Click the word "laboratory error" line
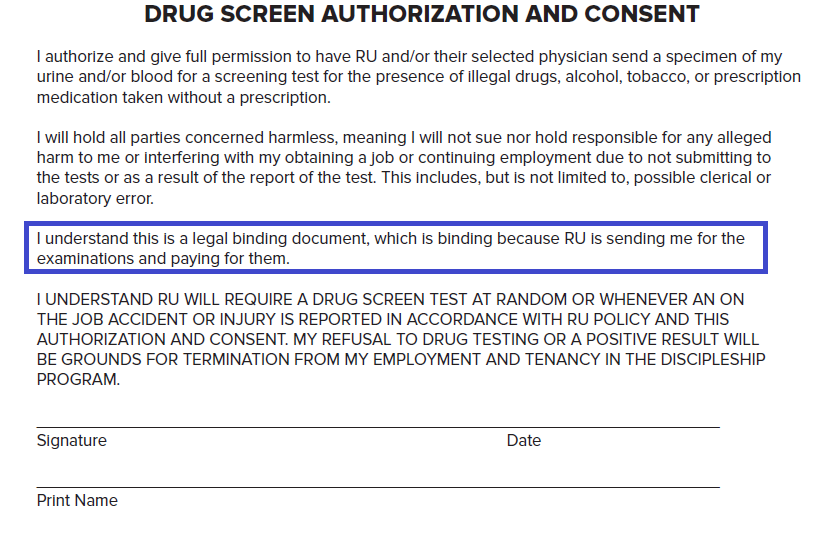Viewport: 840px width, 534px height. (95, 198)
